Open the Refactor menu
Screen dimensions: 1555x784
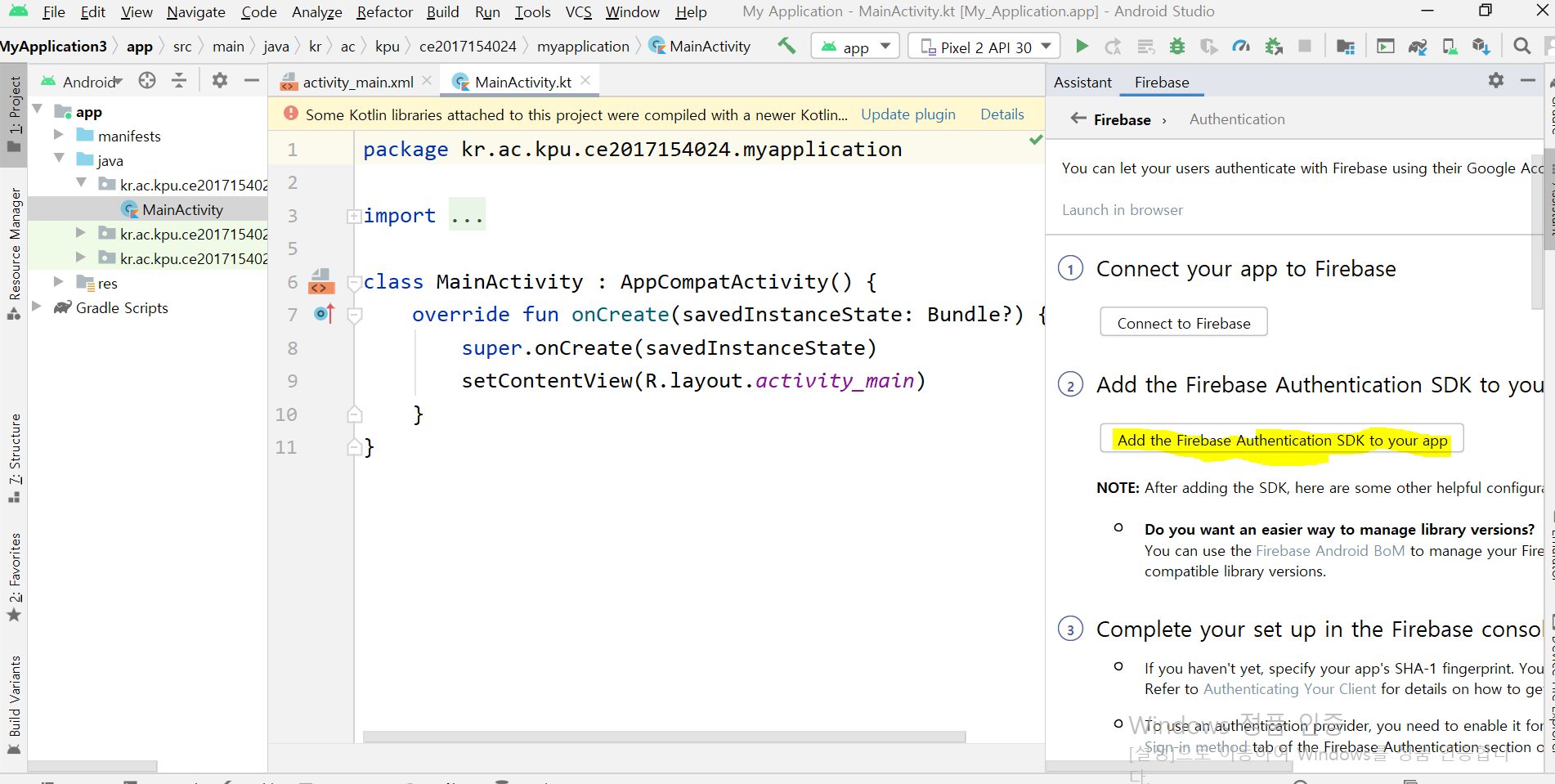click(384, 12)
